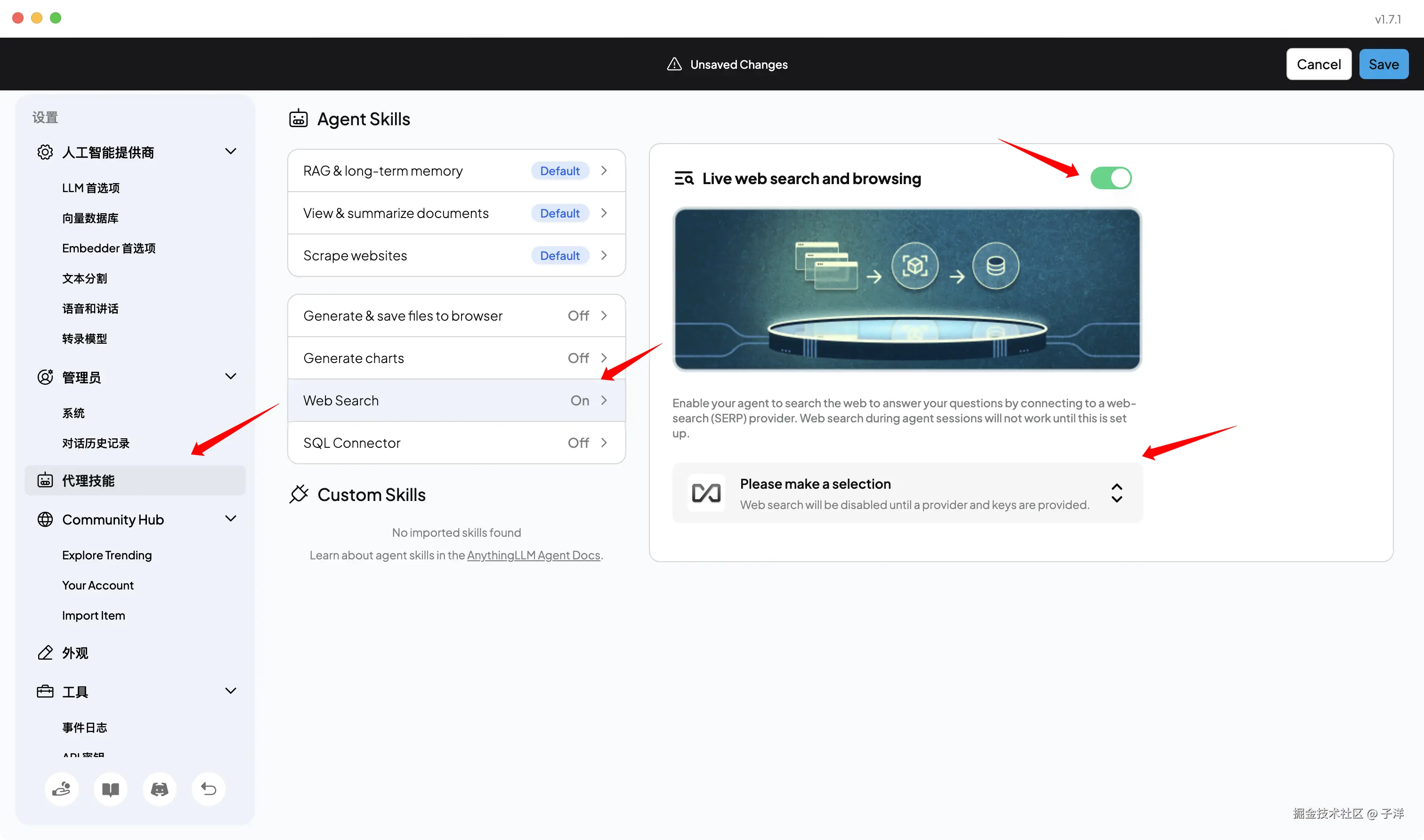
Task: Click the Custom Skills plug icon
Action: point(298,494)
